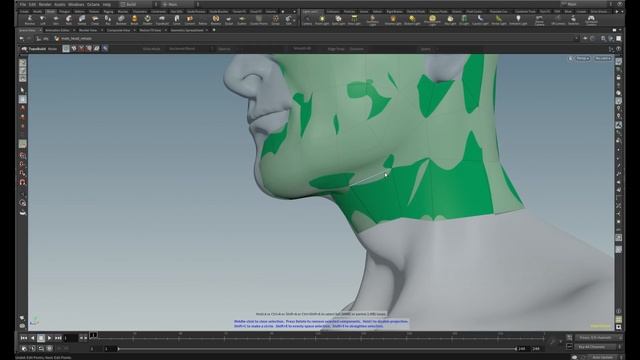The image size is (640, 360).
Task: Select the Rails shelf tool
Action: click(x=69, y=20)
